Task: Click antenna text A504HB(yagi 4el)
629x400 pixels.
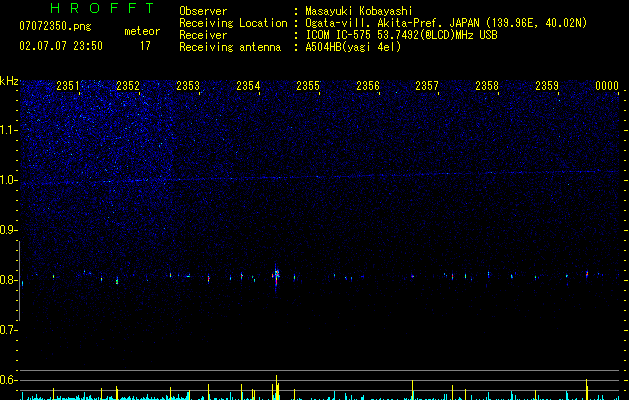Action: [353, 47]
